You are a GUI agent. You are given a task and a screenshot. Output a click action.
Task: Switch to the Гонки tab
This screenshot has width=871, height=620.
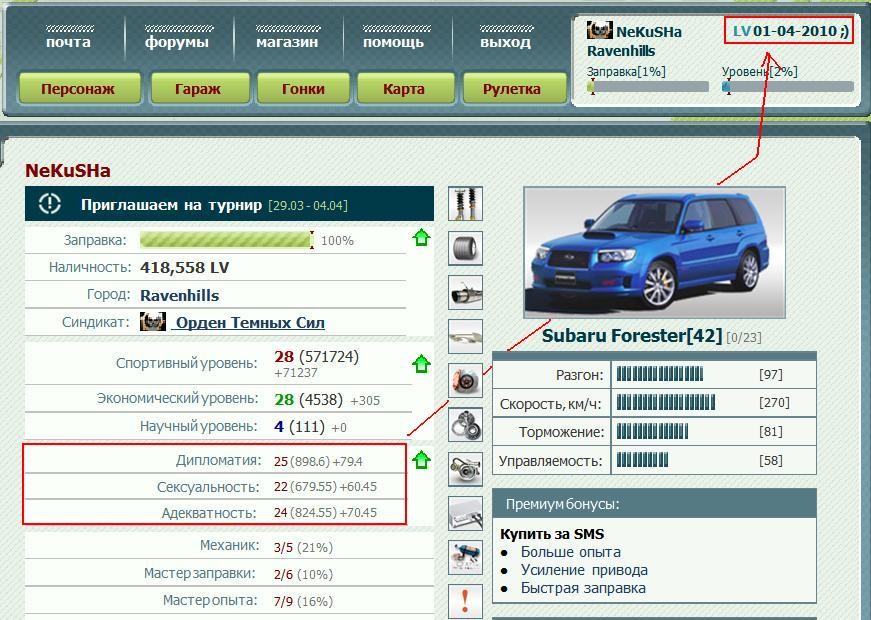(304, 88)
